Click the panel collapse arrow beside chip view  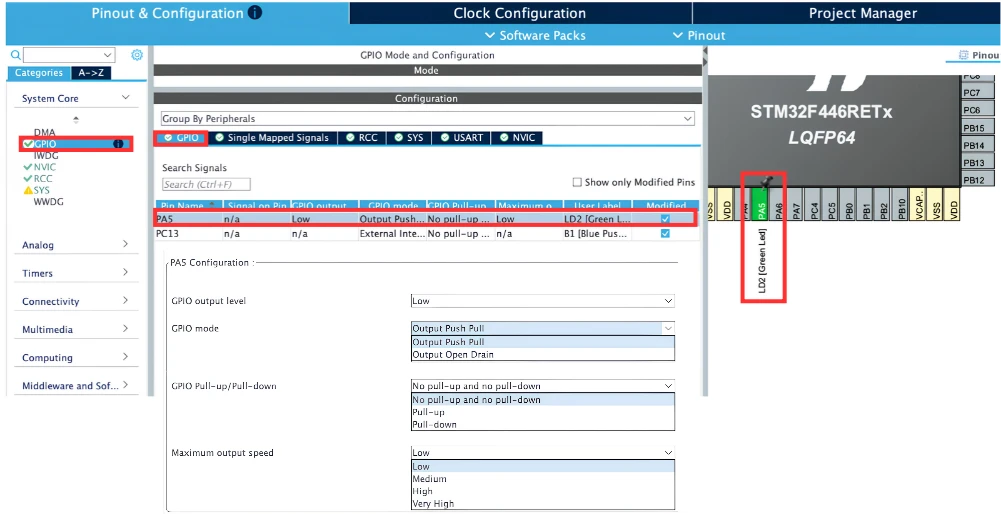tap(705, 59)
